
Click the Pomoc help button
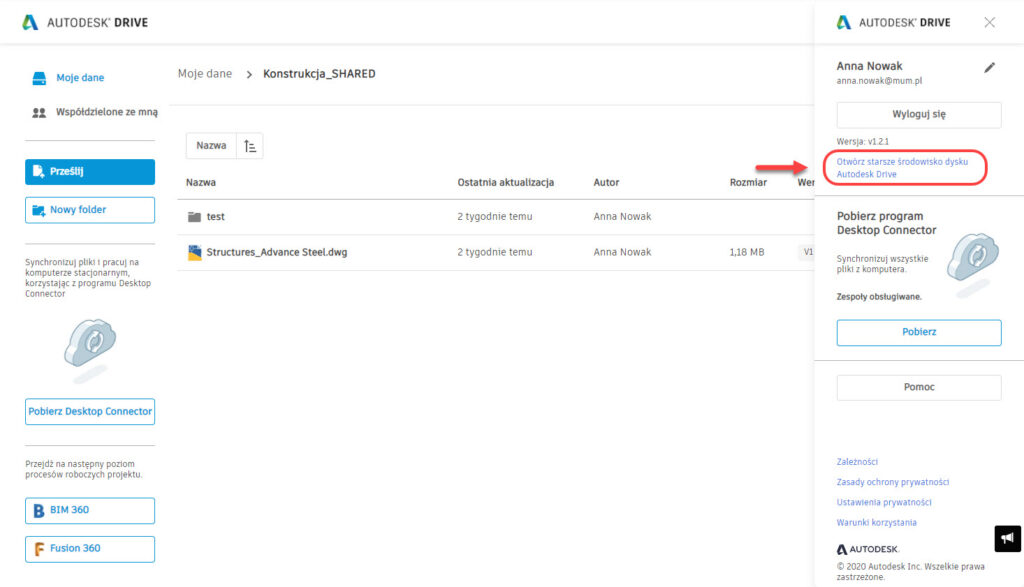click(918, 387)
